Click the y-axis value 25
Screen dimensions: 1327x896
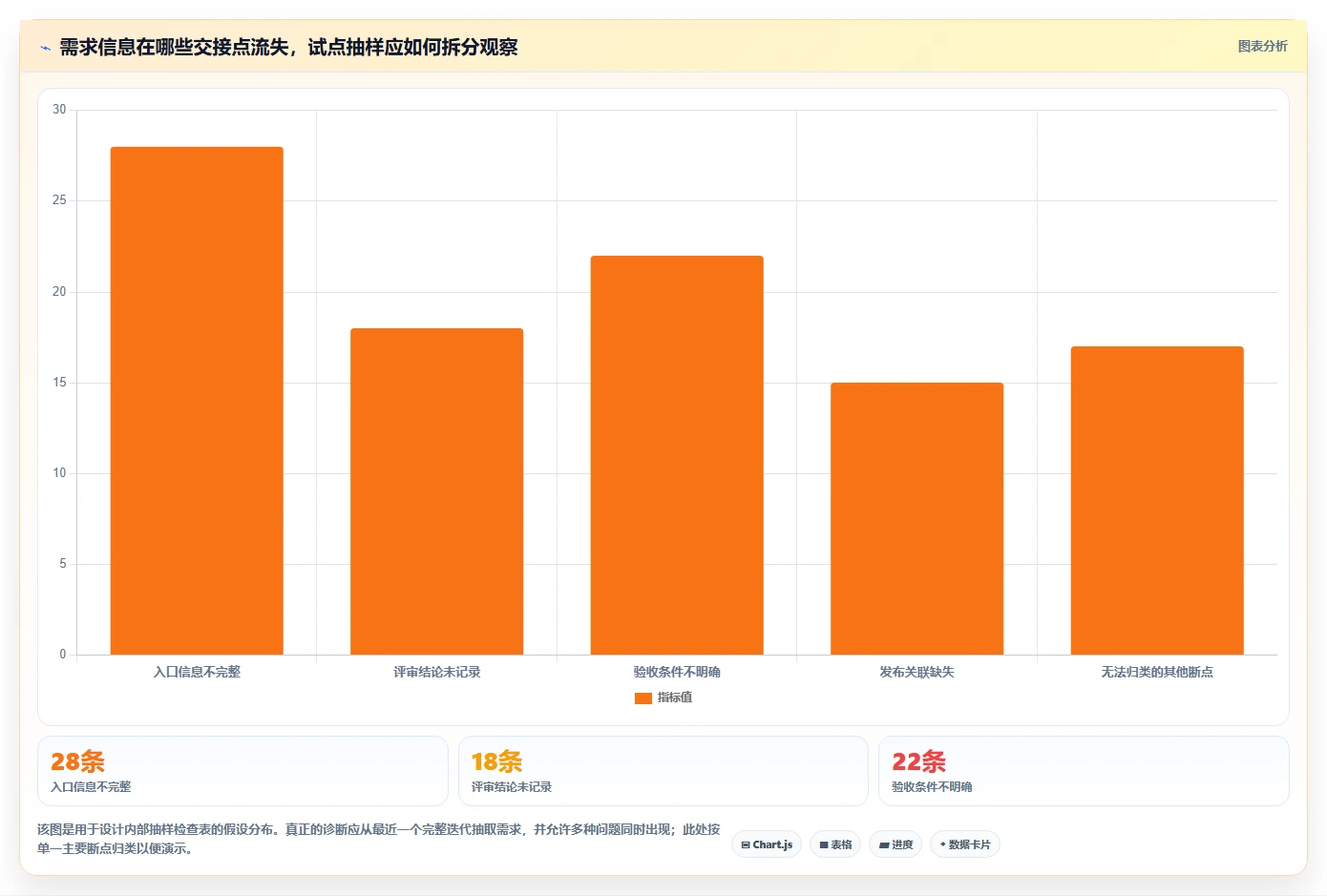59,200
